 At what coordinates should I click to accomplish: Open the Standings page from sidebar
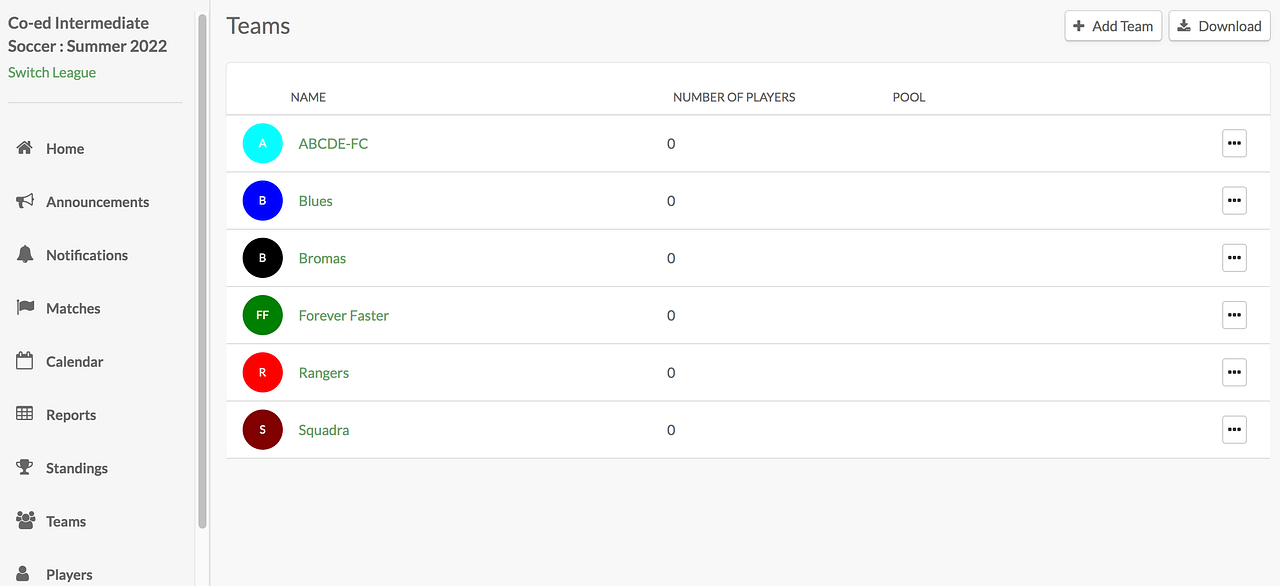point(76,468)
